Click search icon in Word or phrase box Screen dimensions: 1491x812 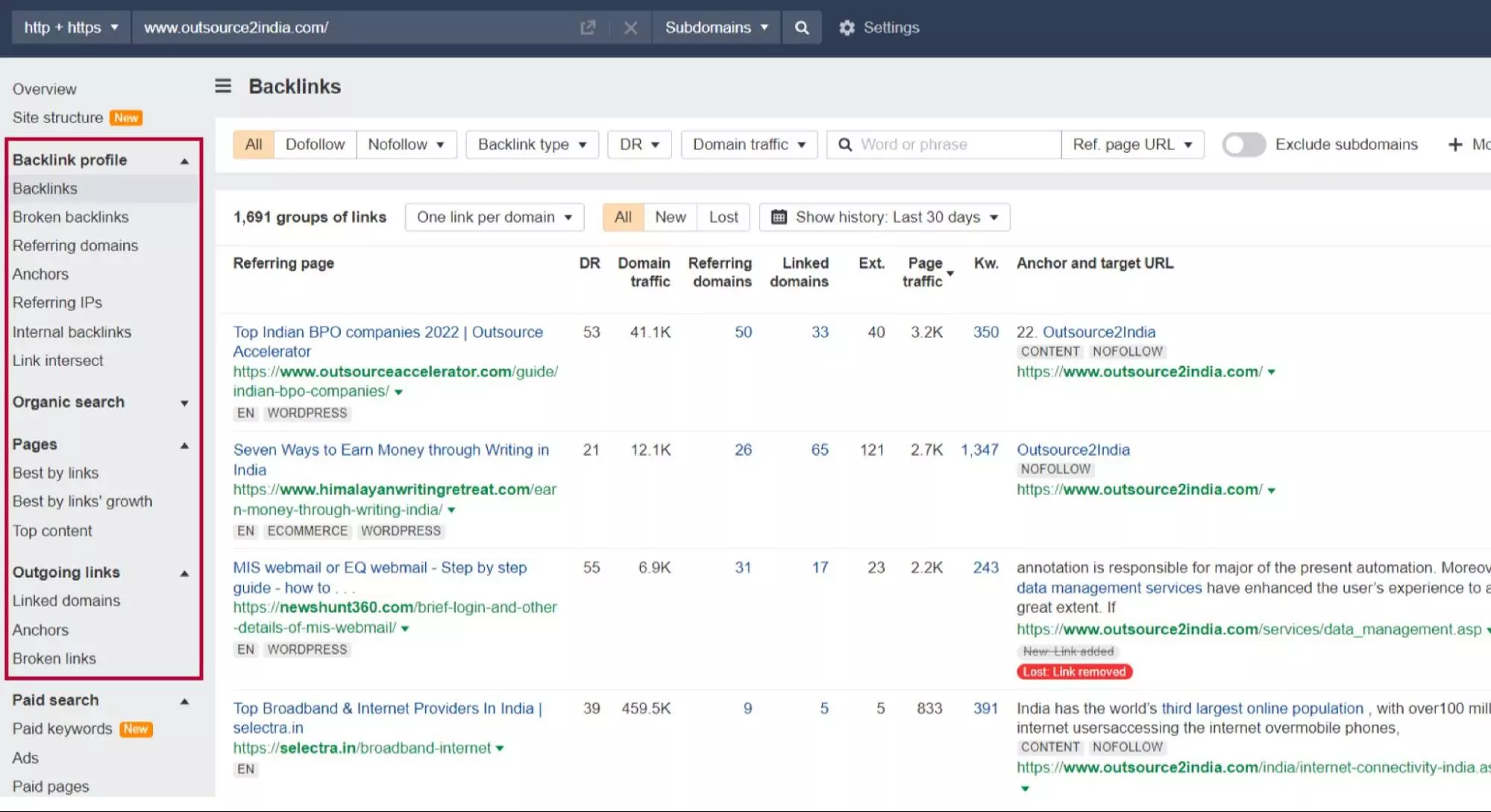(x=845, y=145)
